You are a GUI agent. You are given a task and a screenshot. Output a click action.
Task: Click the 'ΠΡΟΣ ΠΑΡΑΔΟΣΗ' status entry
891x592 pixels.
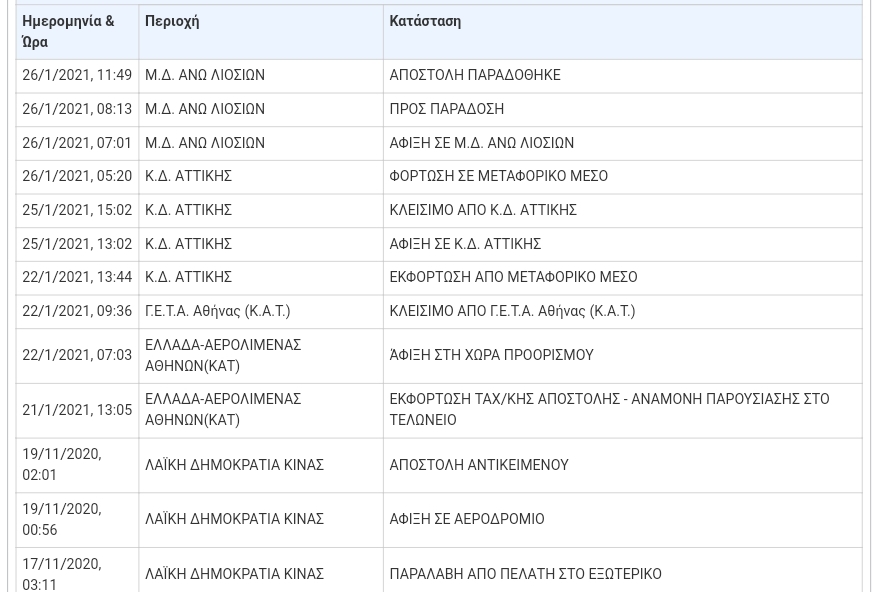447,109
